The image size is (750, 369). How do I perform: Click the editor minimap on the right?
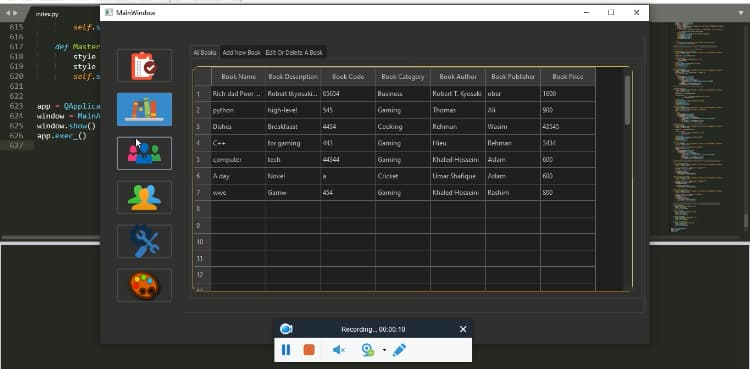696,127
